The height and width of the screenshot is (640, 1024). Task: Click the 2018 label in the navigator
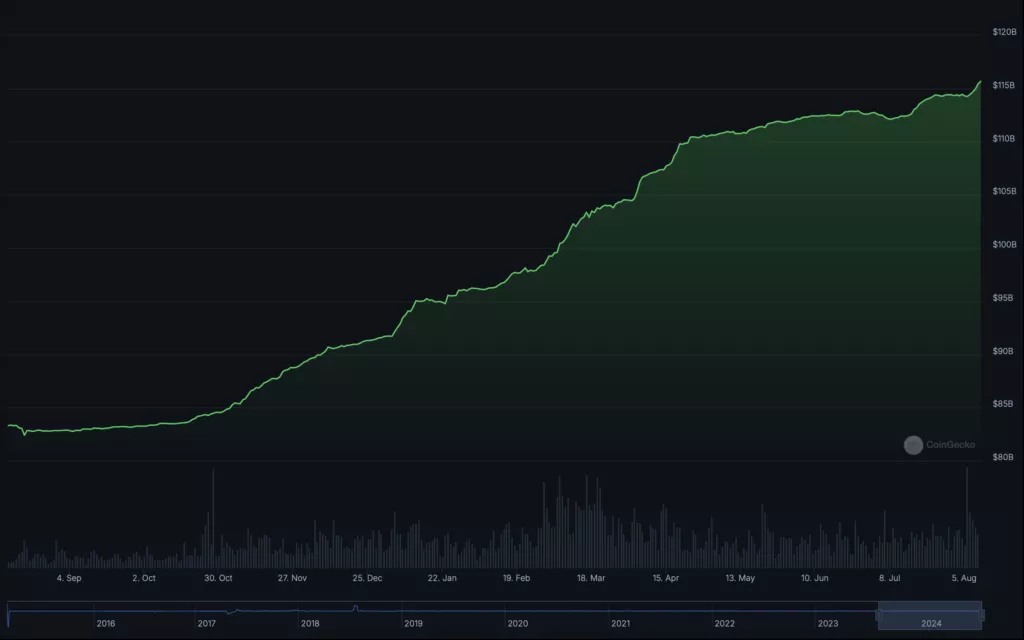311,623
